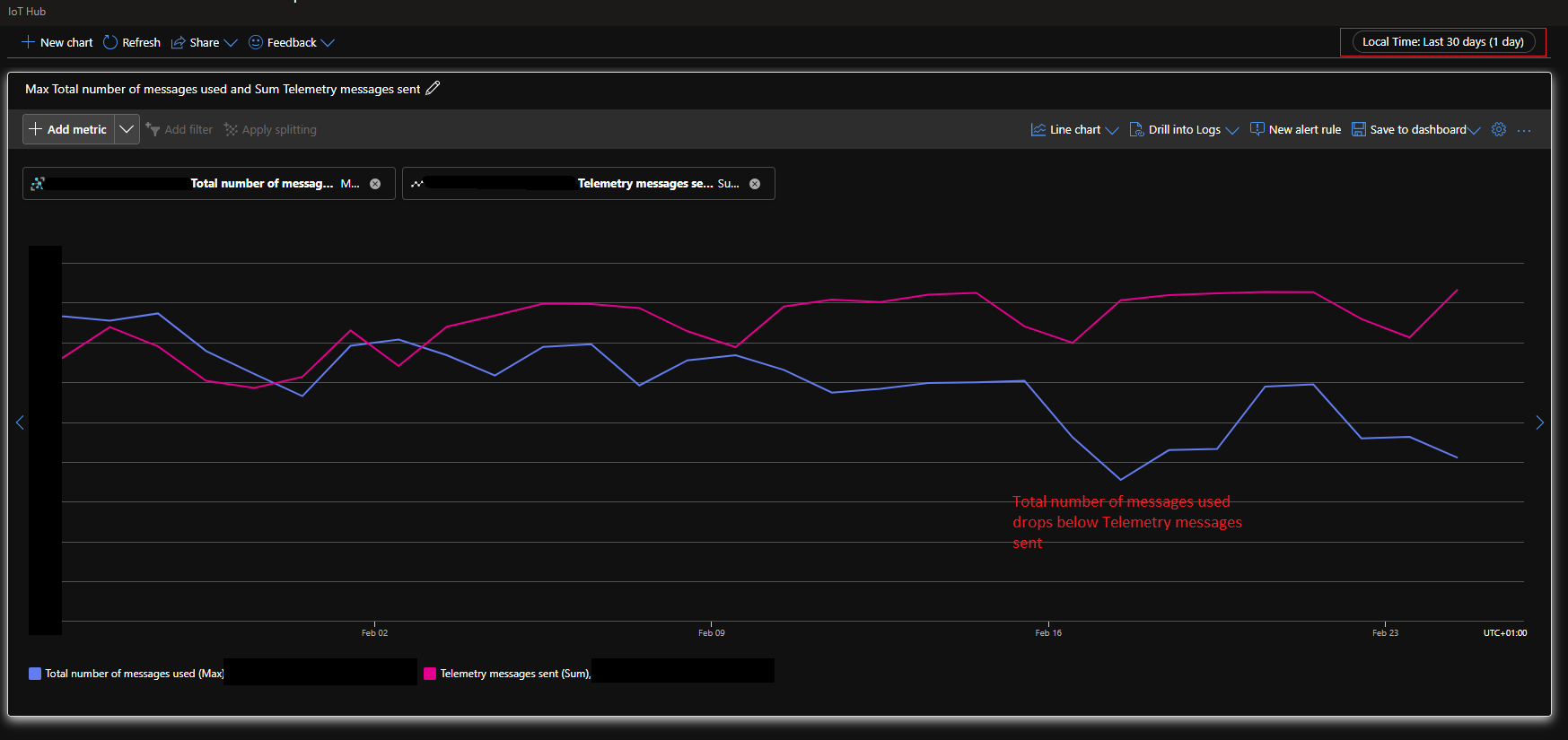Screen dimensions: 1568x740
Task: Click the Feb 09 axis label
Action: tap(712, 633)
